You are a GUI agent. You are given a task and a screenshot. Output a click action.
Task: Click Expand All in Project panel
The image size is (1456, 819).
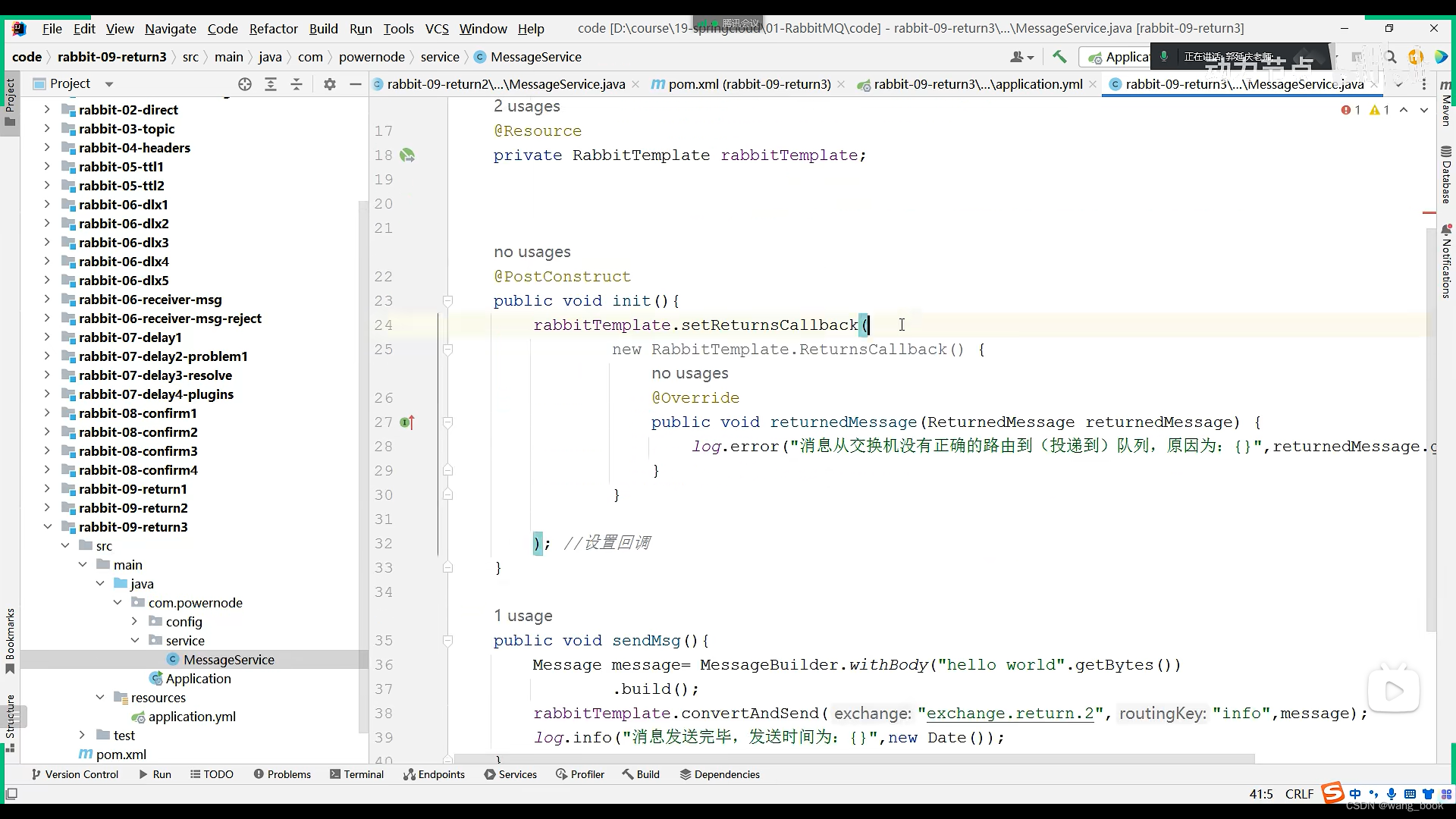[x=271, y=84]
